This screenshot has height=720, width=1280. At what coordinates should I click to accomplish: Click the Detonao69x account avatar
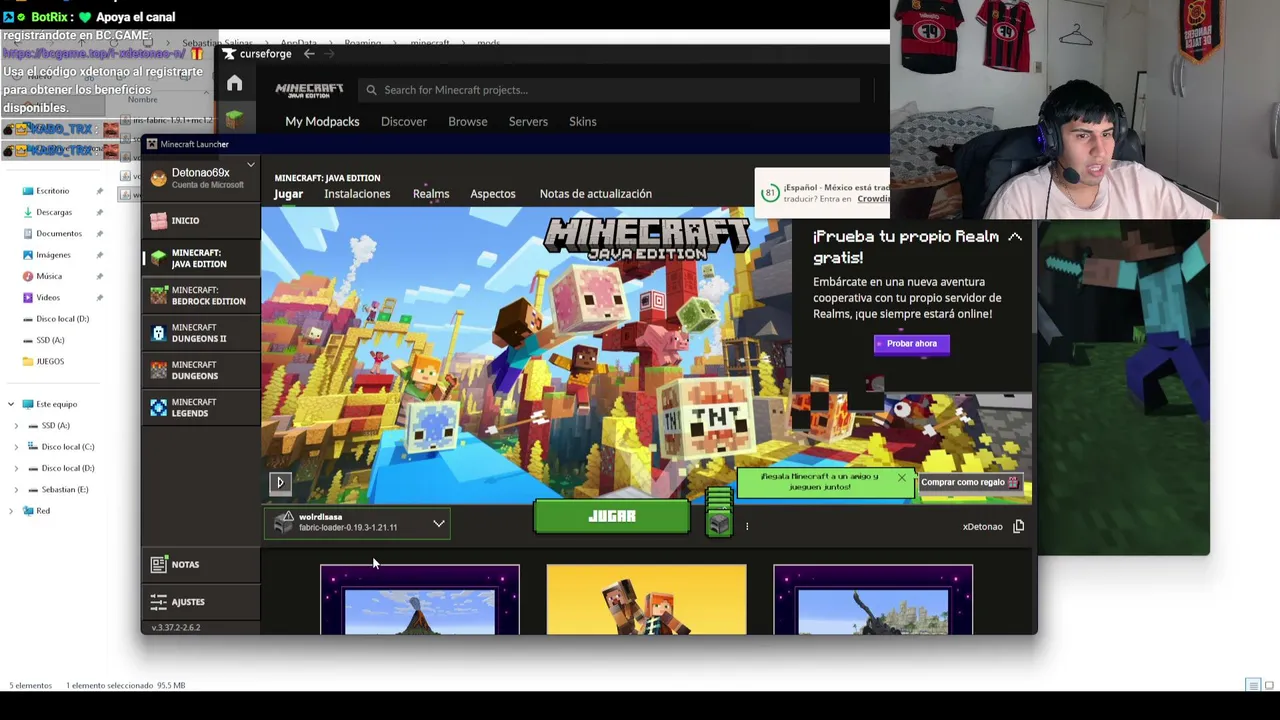point(159,178)
